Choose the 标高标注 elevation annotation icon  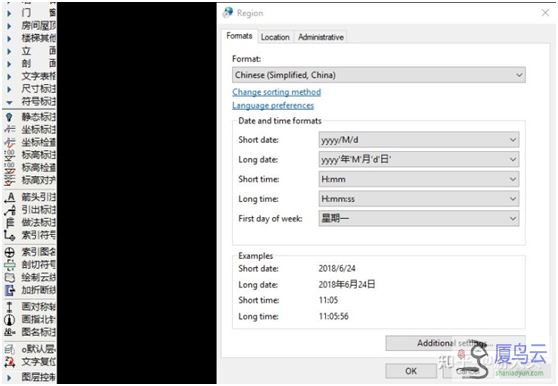pos(10,155)
